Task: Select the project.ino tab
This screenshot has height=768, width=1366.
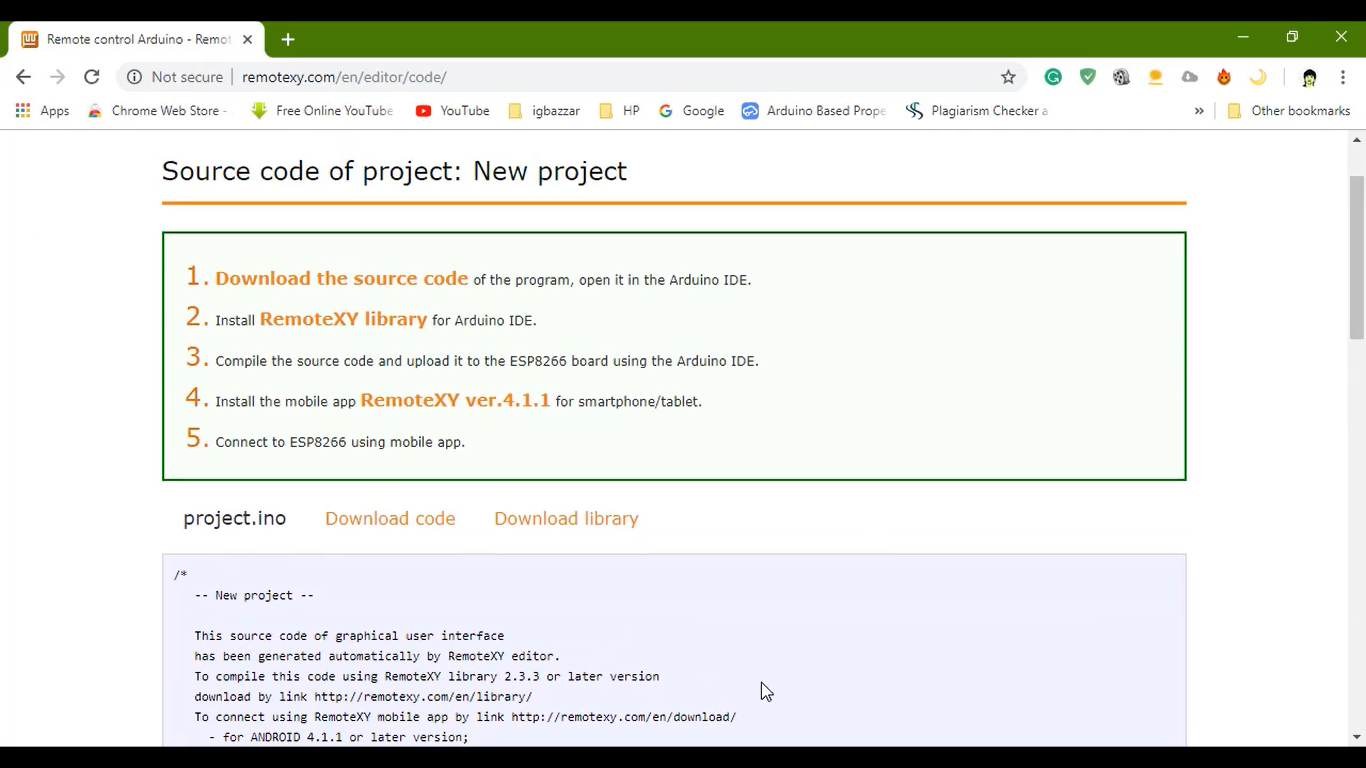Action: (234, 518)
